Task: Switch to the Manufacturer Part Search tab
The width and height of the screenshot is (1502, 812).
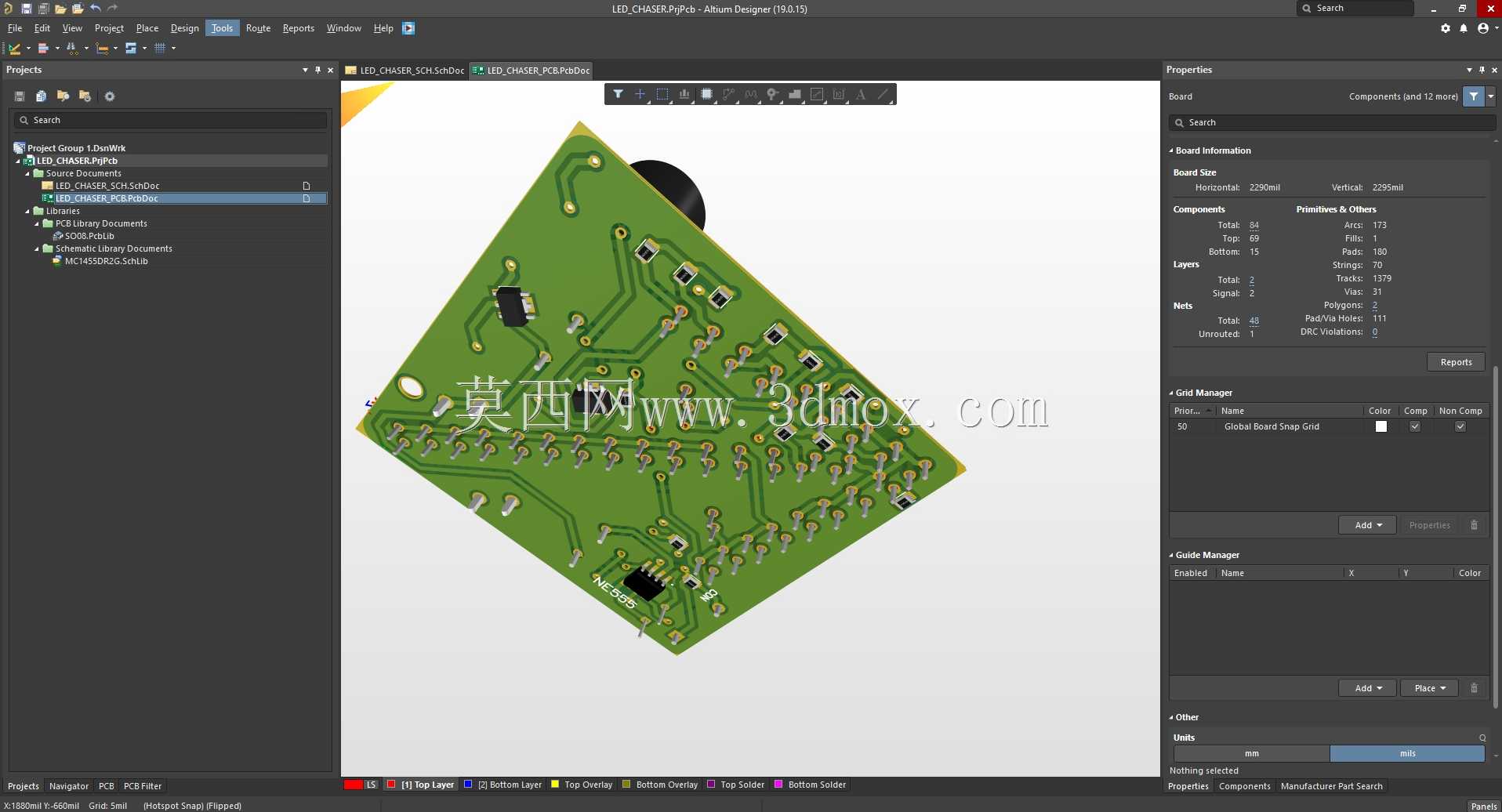Action: point(1331,786)
